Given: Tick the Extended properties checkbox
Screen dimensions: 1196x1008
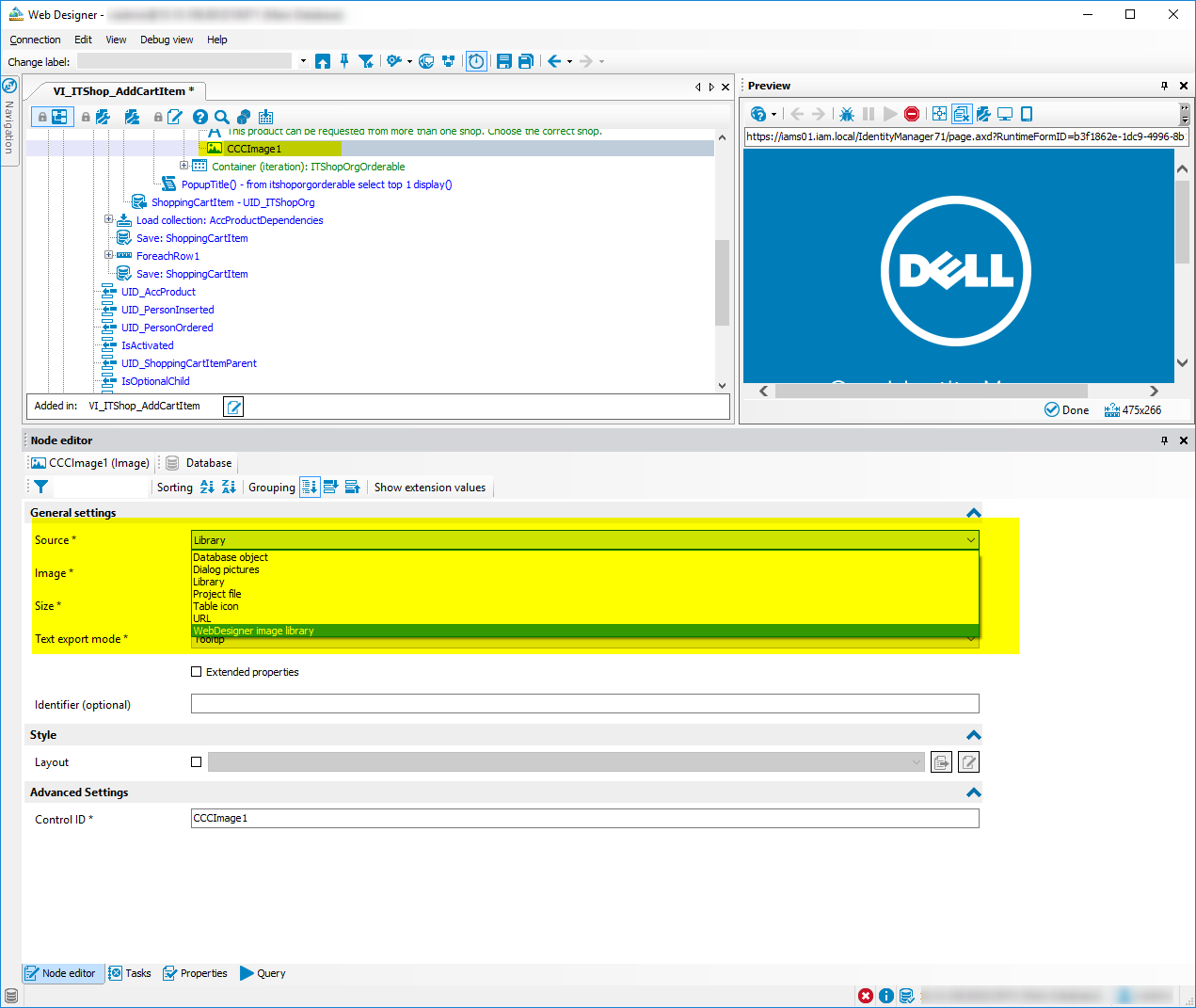Looking at the screenshot, I should (x=196, y=672).
